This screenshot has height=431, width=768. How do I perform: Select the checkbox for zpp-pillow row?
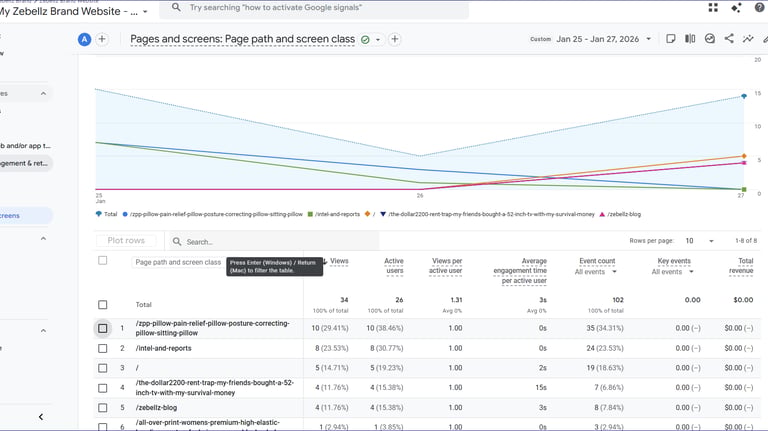click(x=102, y=328)
